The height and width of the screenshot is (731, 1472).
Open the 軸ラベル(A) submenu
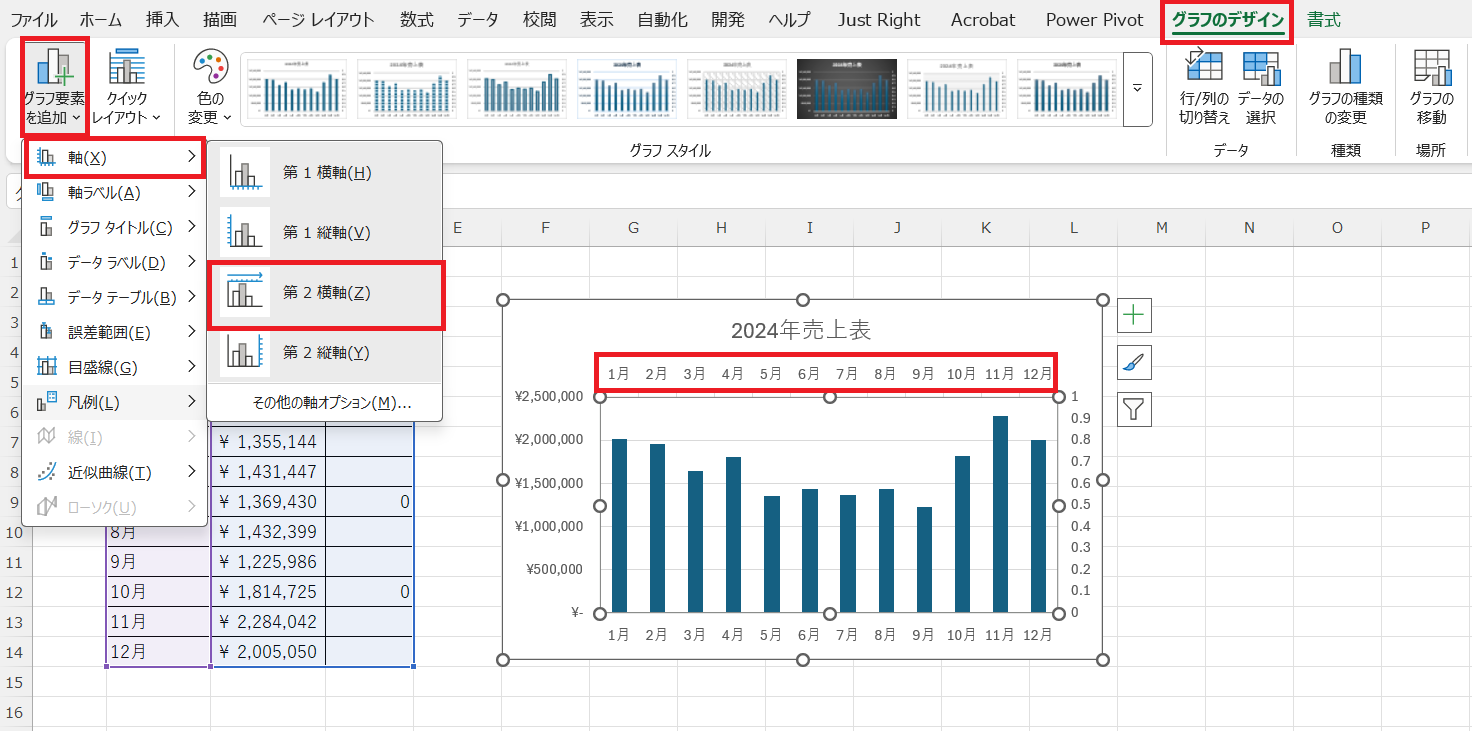pyautogui.click(x=115, y=193)
